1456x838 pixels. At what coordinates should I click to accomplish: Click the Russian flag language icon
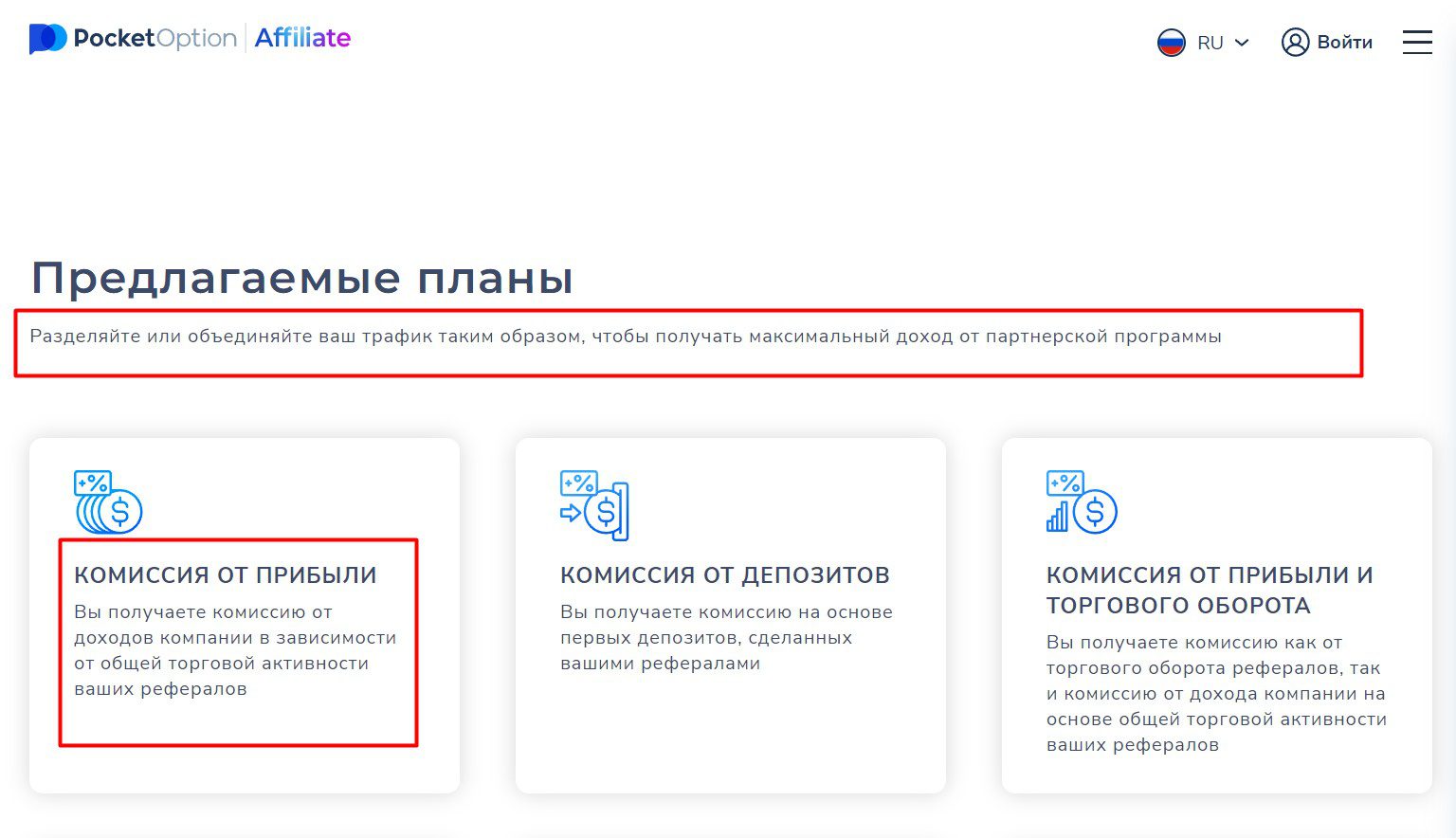pos(1172,43)
